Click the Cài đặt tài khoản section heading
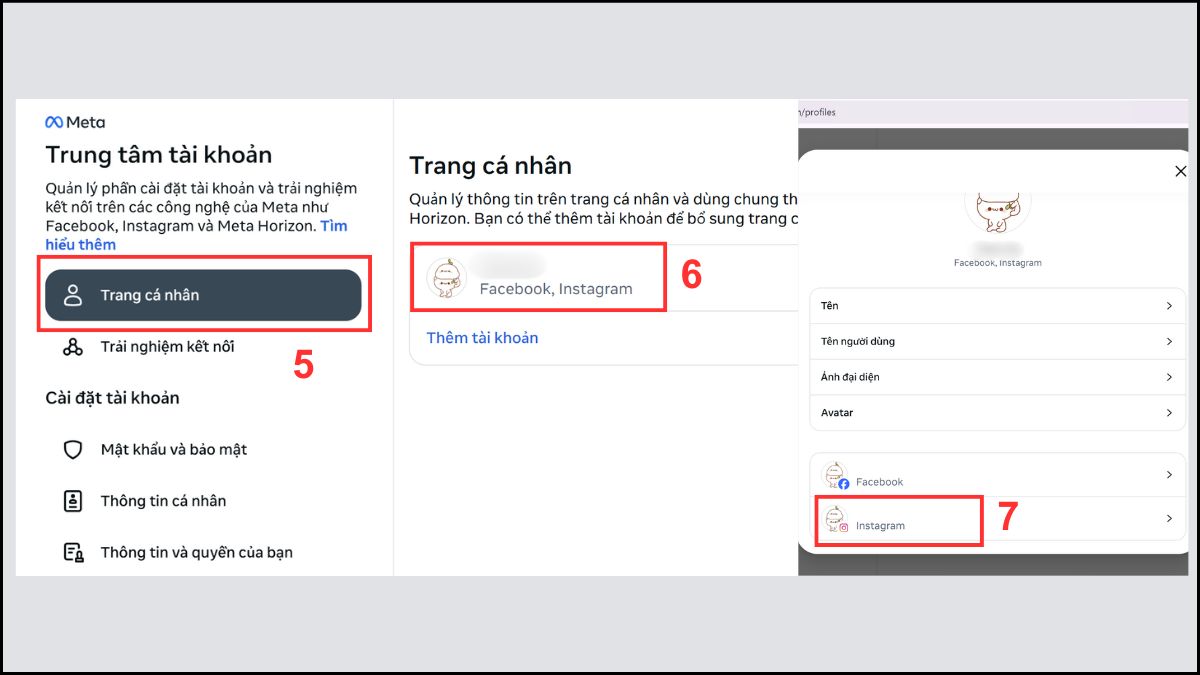1200x675 pixels. point(112,398)
